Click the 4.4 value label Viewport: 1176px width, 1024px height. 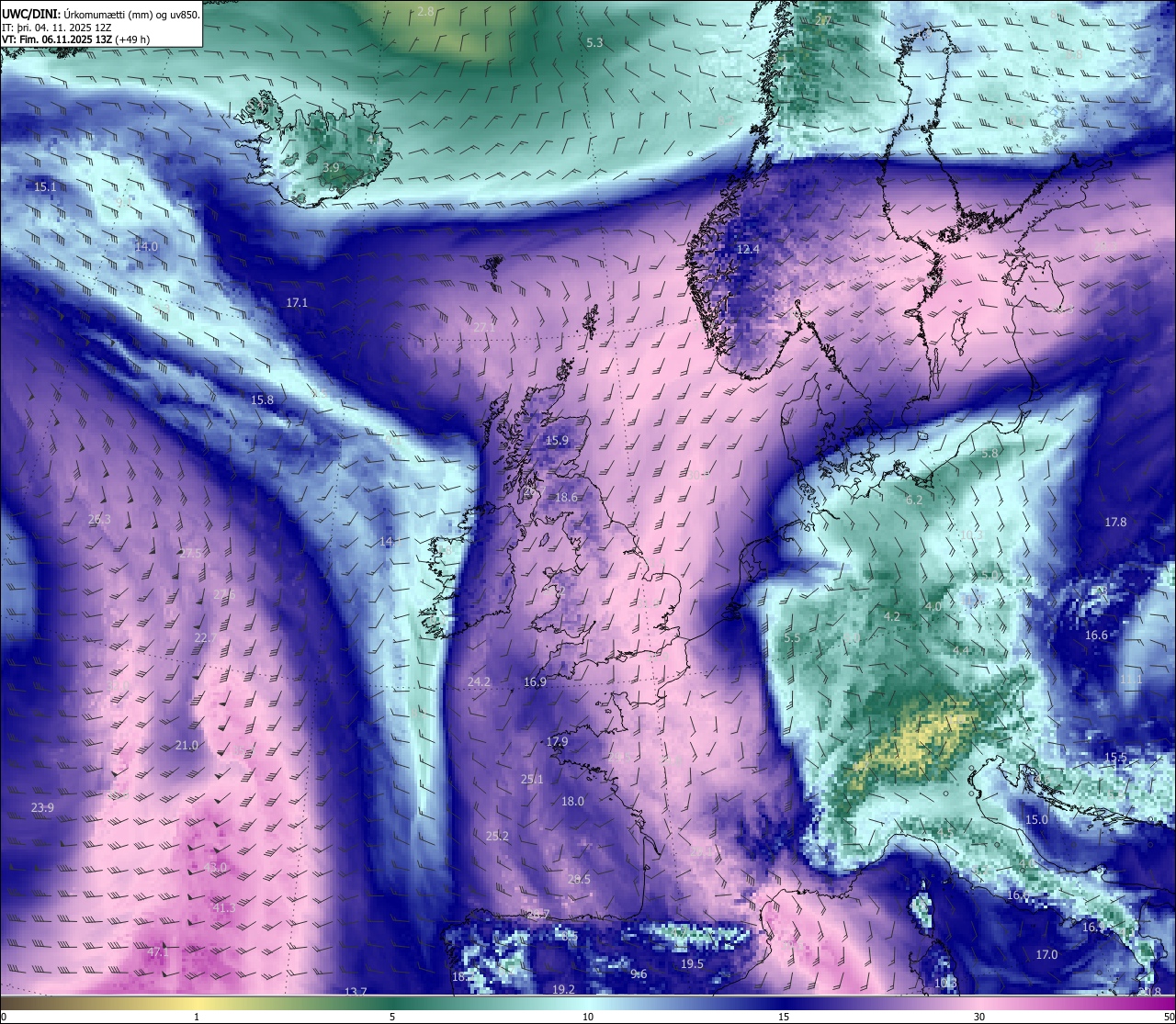coord(961,650)
